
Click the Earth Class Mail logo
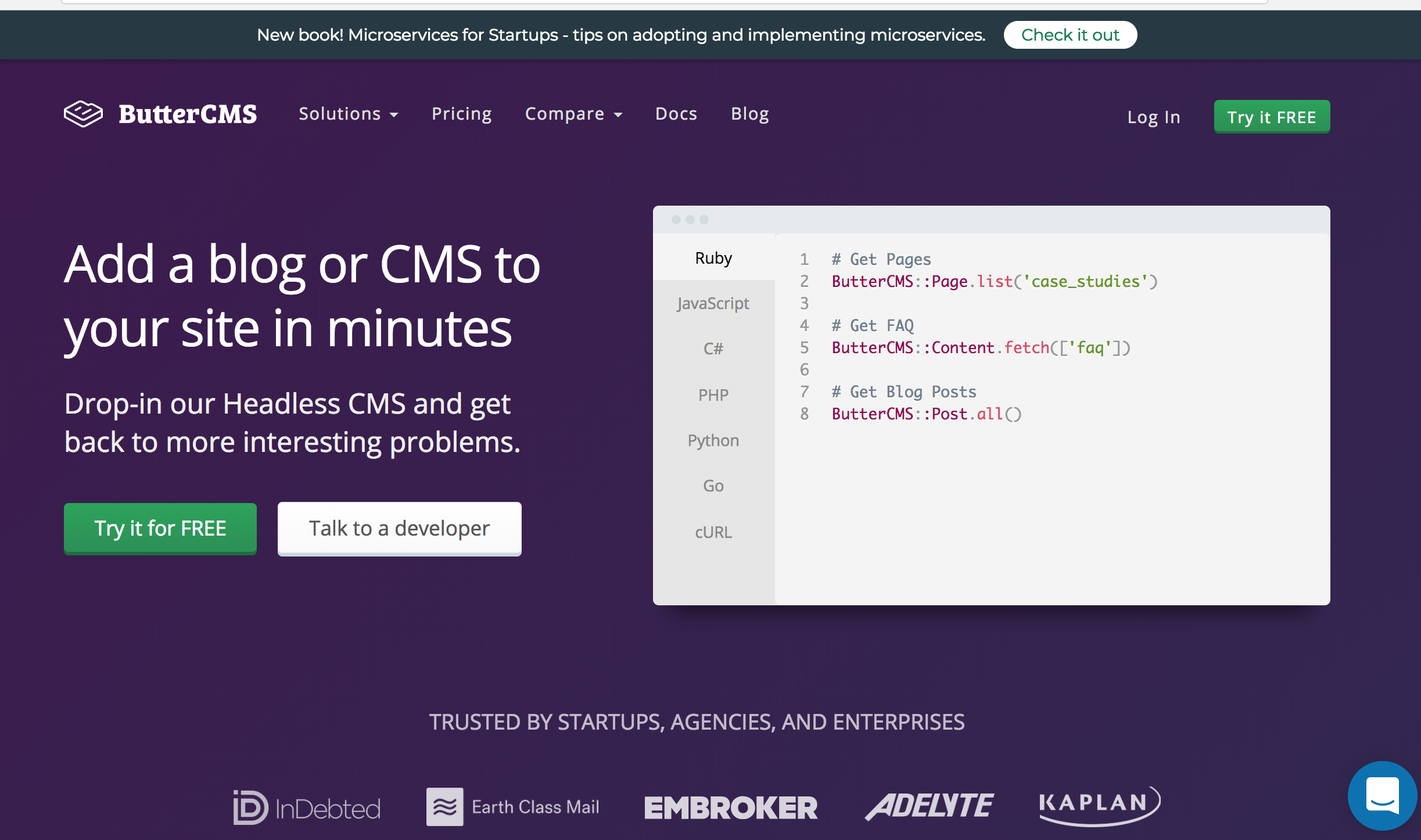512,807
